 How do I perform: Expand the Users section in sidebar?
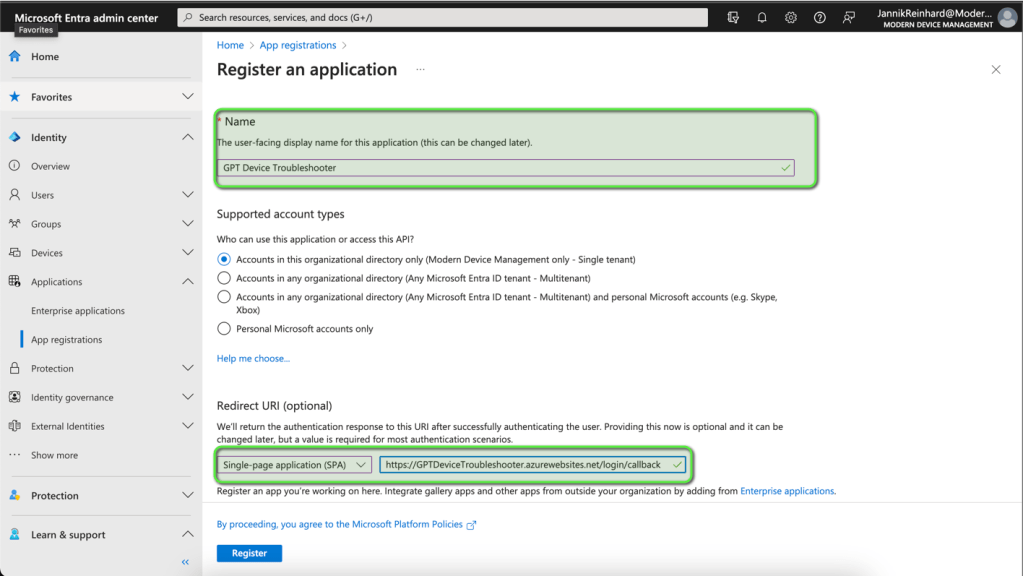187,195
